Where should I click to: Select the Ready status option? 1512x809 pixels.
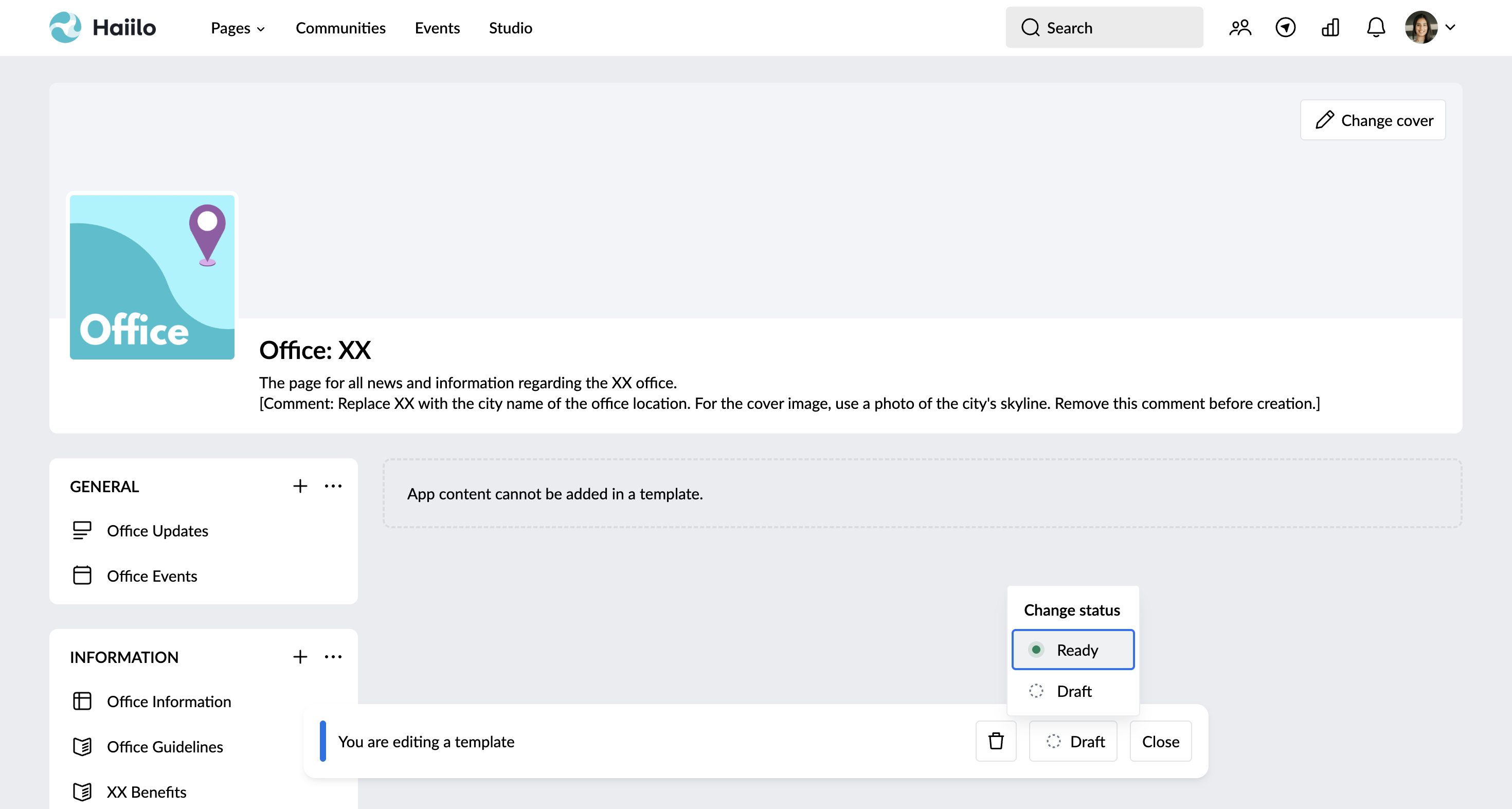click(x=1072, y=650)
